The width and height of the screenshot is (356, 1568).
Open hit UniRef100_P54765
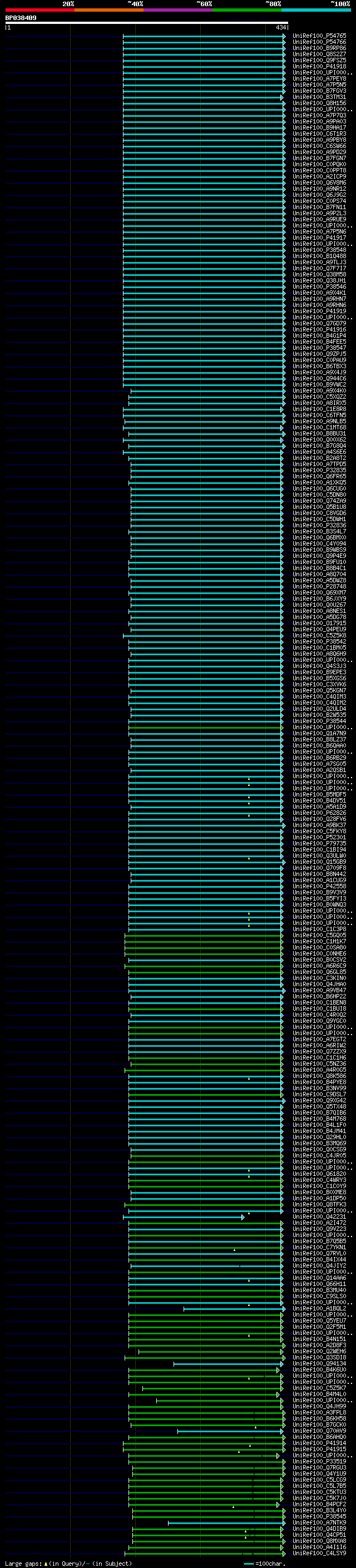coord(319,36)
